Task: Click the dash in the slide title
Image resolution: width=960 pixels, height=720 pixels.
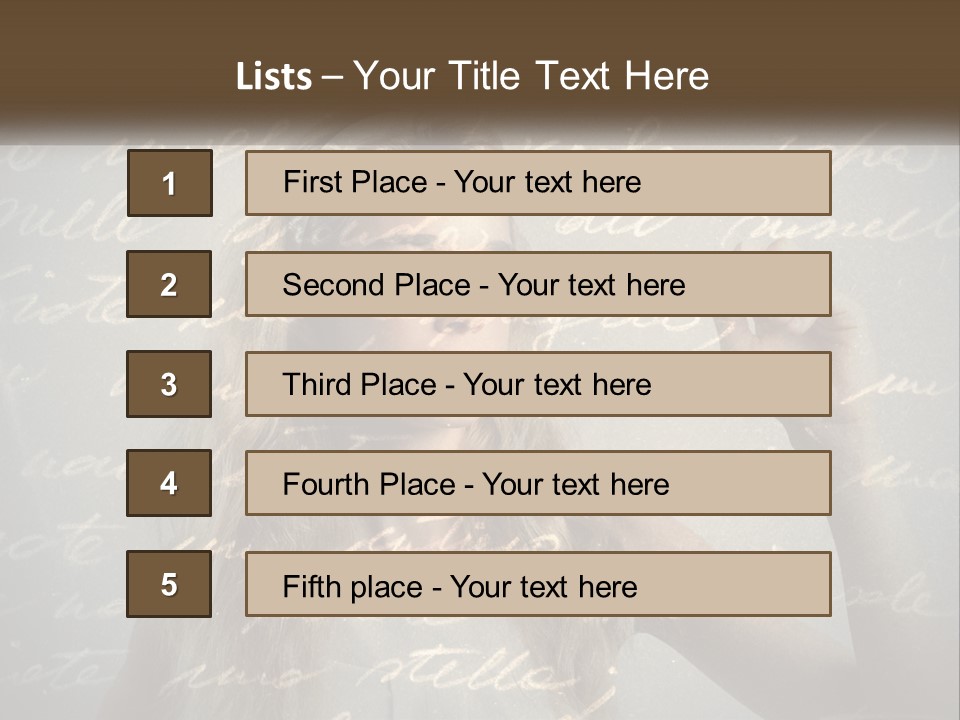Action: 332,77
